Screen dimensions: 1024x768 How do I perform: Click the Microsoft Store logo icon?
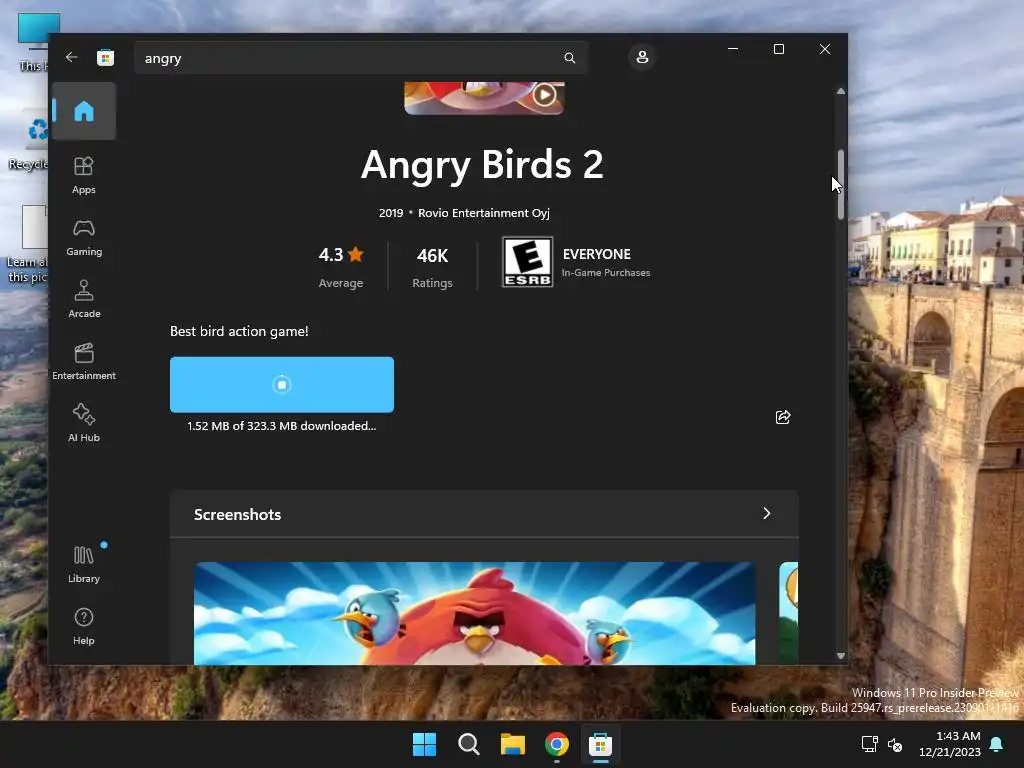pyautogui.click(x=105, y=57)
